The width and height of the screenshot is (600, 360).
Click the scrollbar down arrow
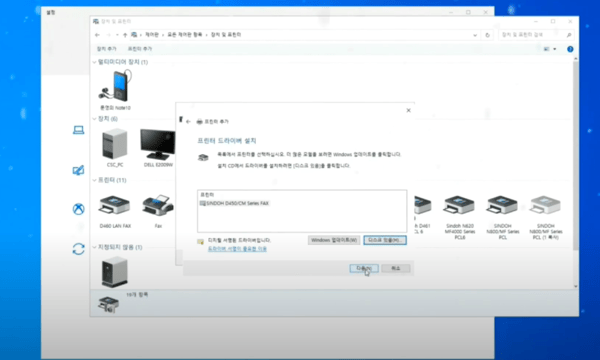[576, 286]
